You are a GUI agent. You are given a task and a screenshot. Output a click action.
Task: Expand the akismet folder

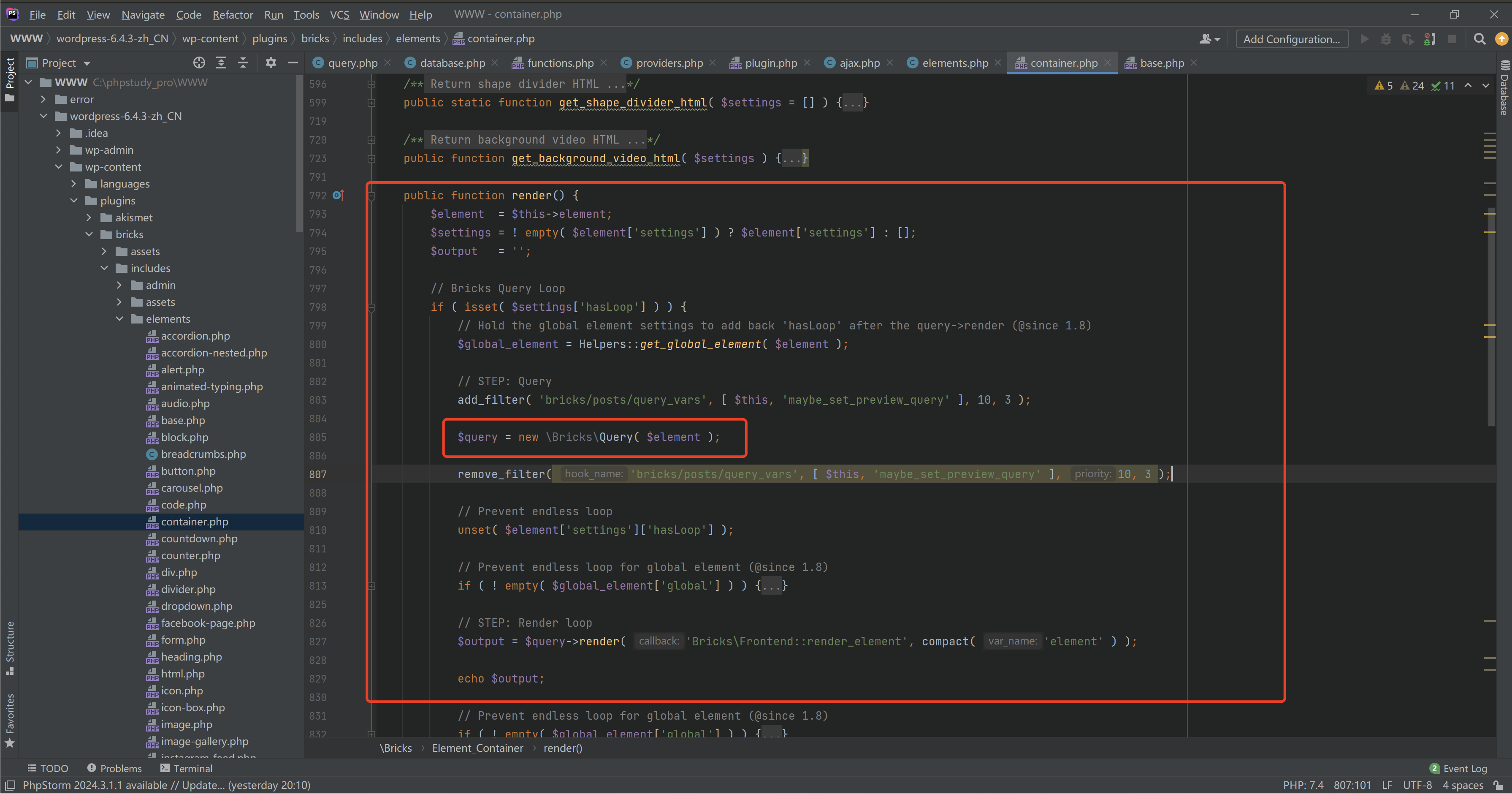pos(89,217)
